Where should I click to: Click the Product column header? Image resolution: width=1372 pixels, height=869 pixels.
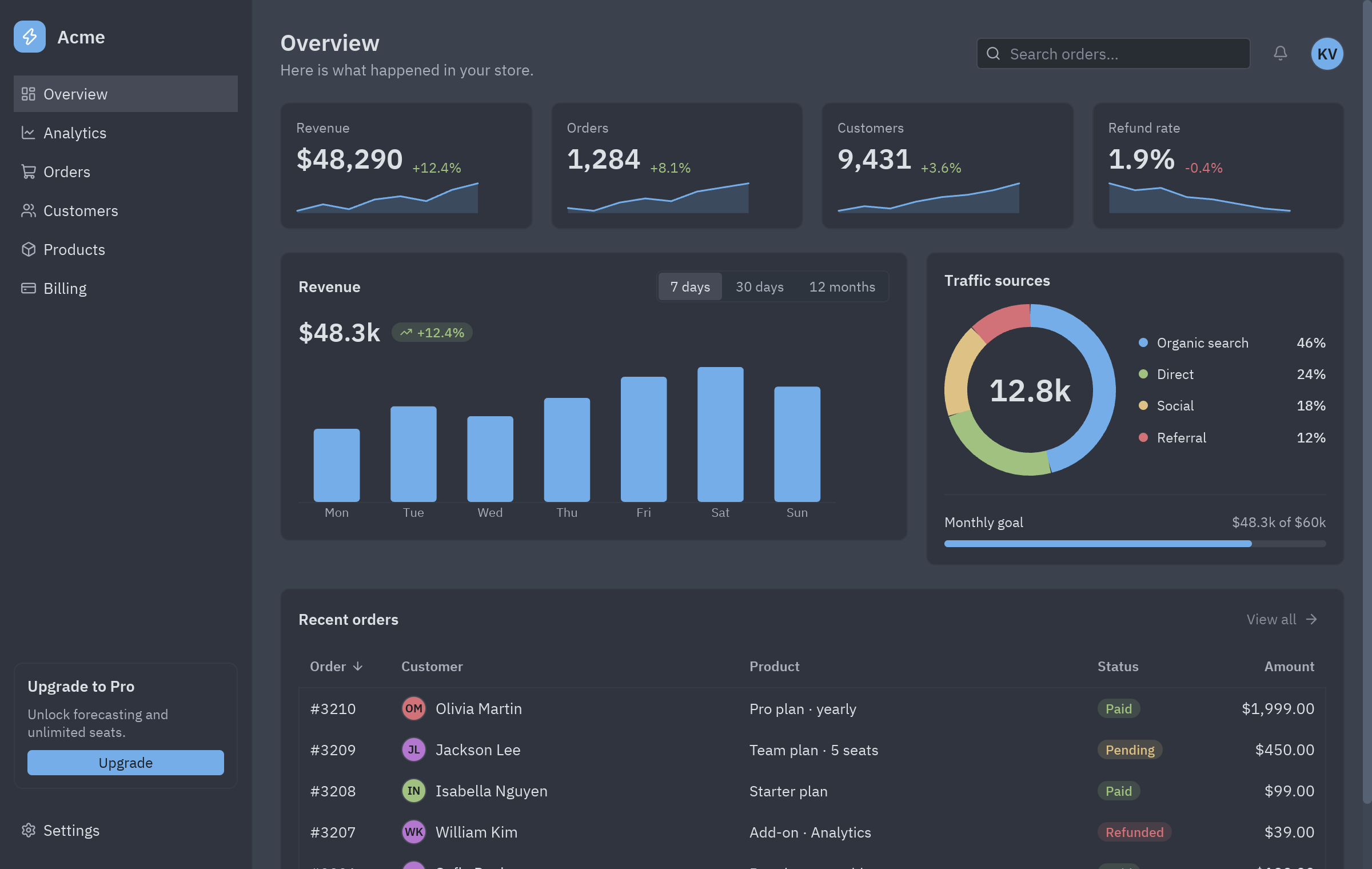(x=774, y=667)
